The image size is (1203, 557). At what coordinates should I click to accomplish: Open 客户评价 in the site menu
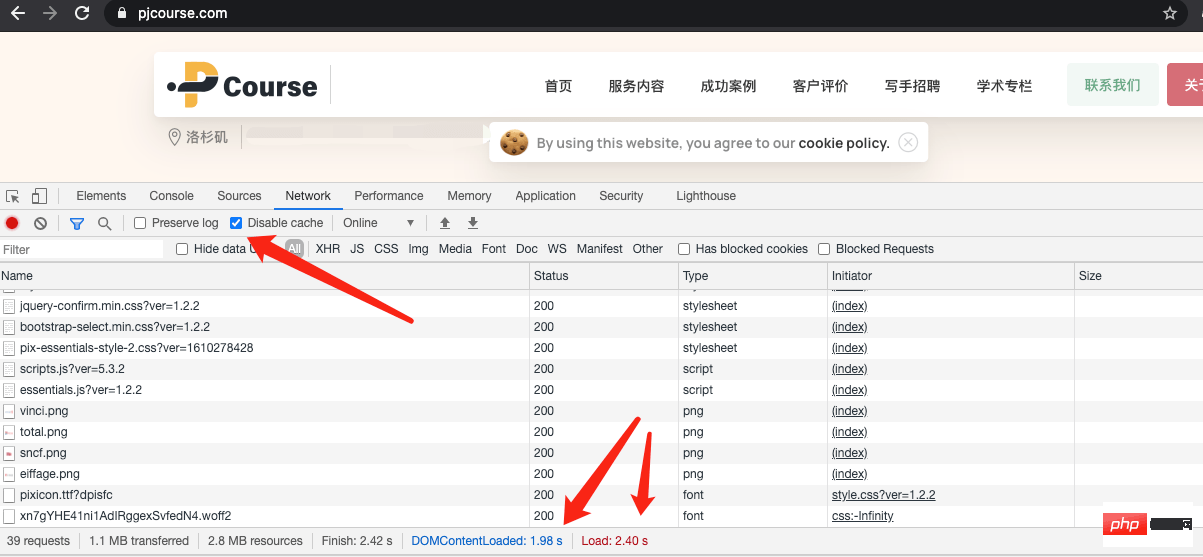(x=820, y=86)
